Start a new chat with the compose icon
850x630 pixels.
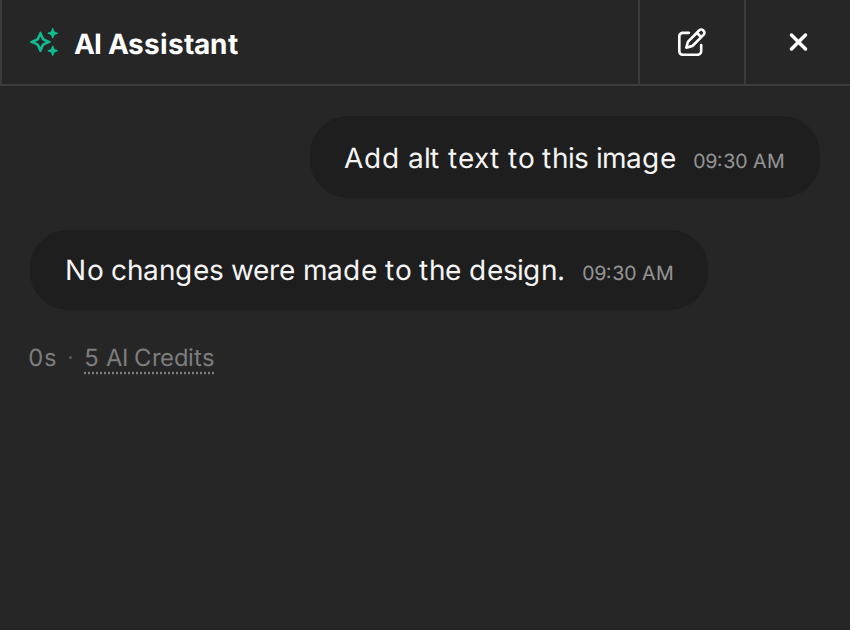[x=691, y=42]
